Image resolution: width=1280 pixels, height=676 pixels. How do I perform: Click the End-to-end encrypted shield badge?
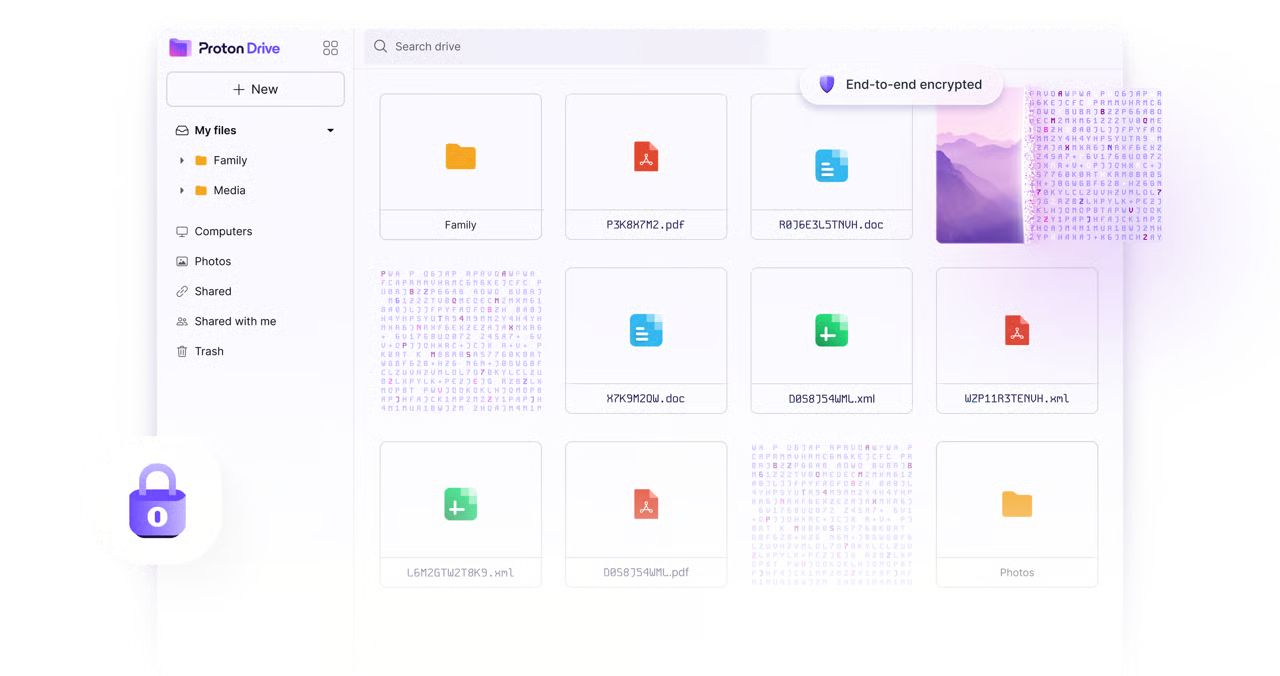[x=900, y=84]
